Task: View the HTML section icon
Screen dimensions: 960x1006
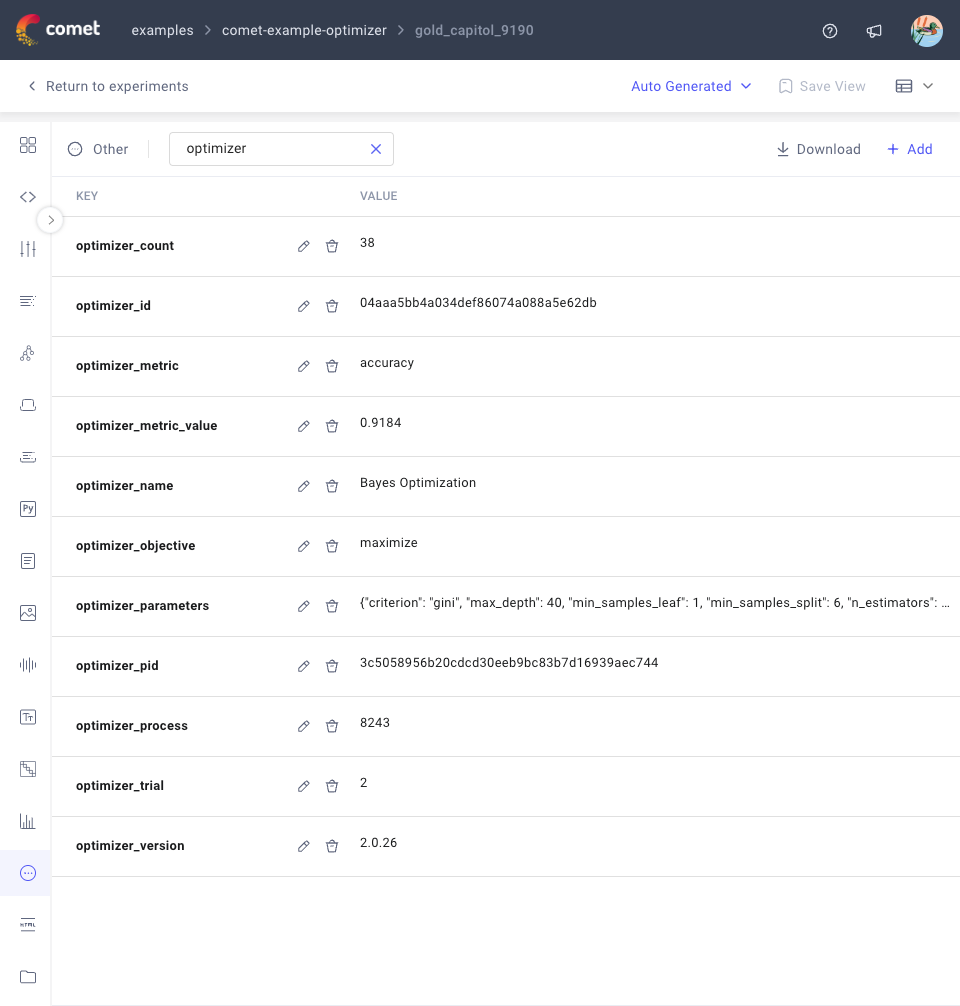Action: [x=28, y=925]
